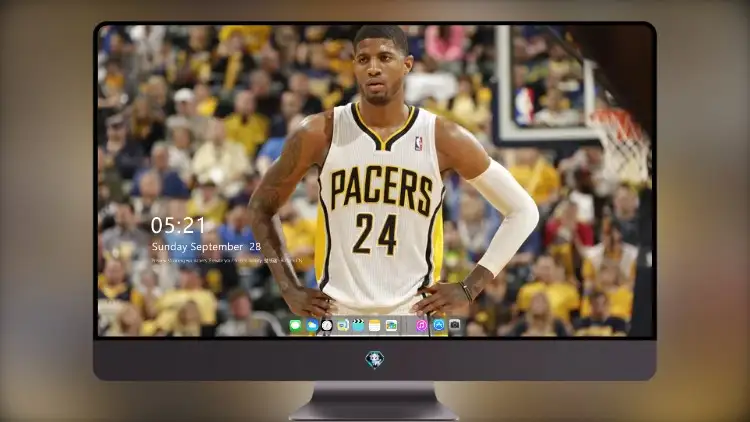Open the photo gallery icon in the dock

(391, 326)
